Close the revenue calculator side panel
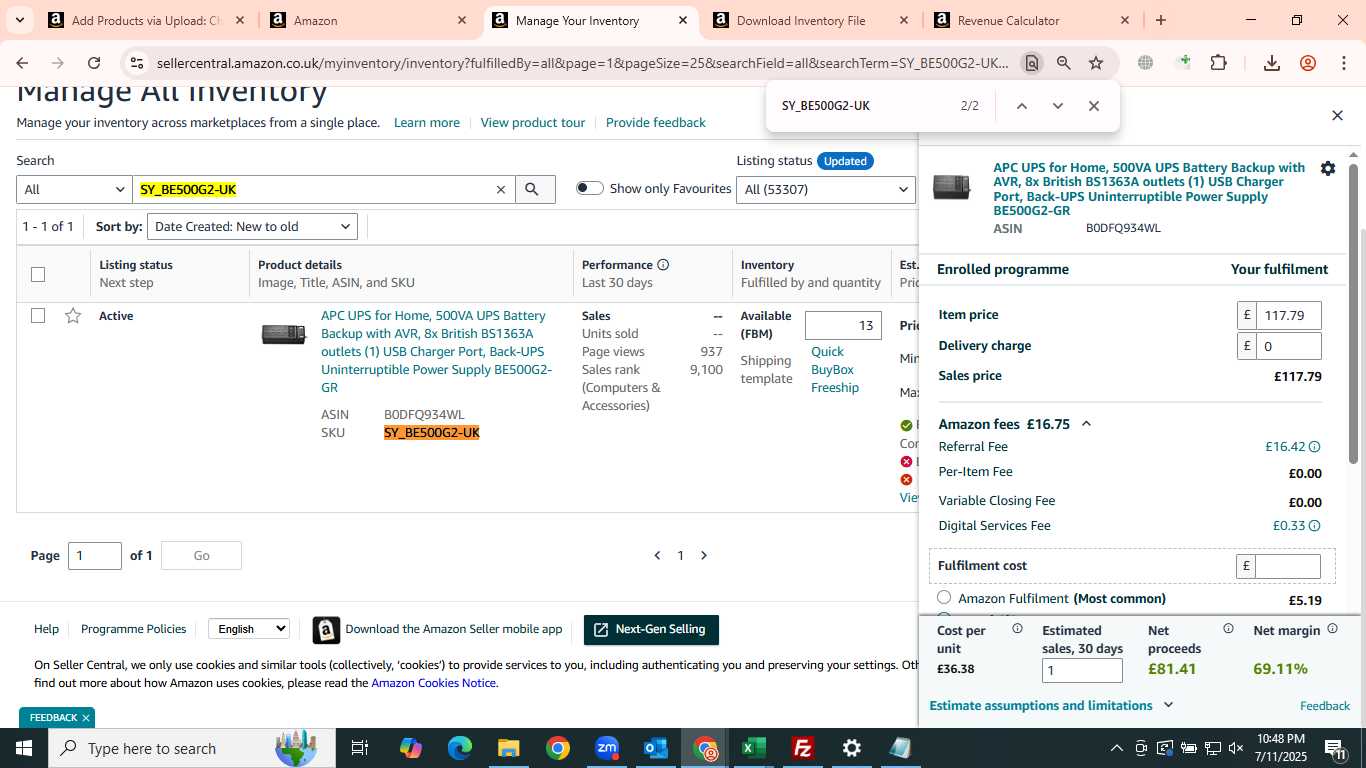 tap(1337, 115)
